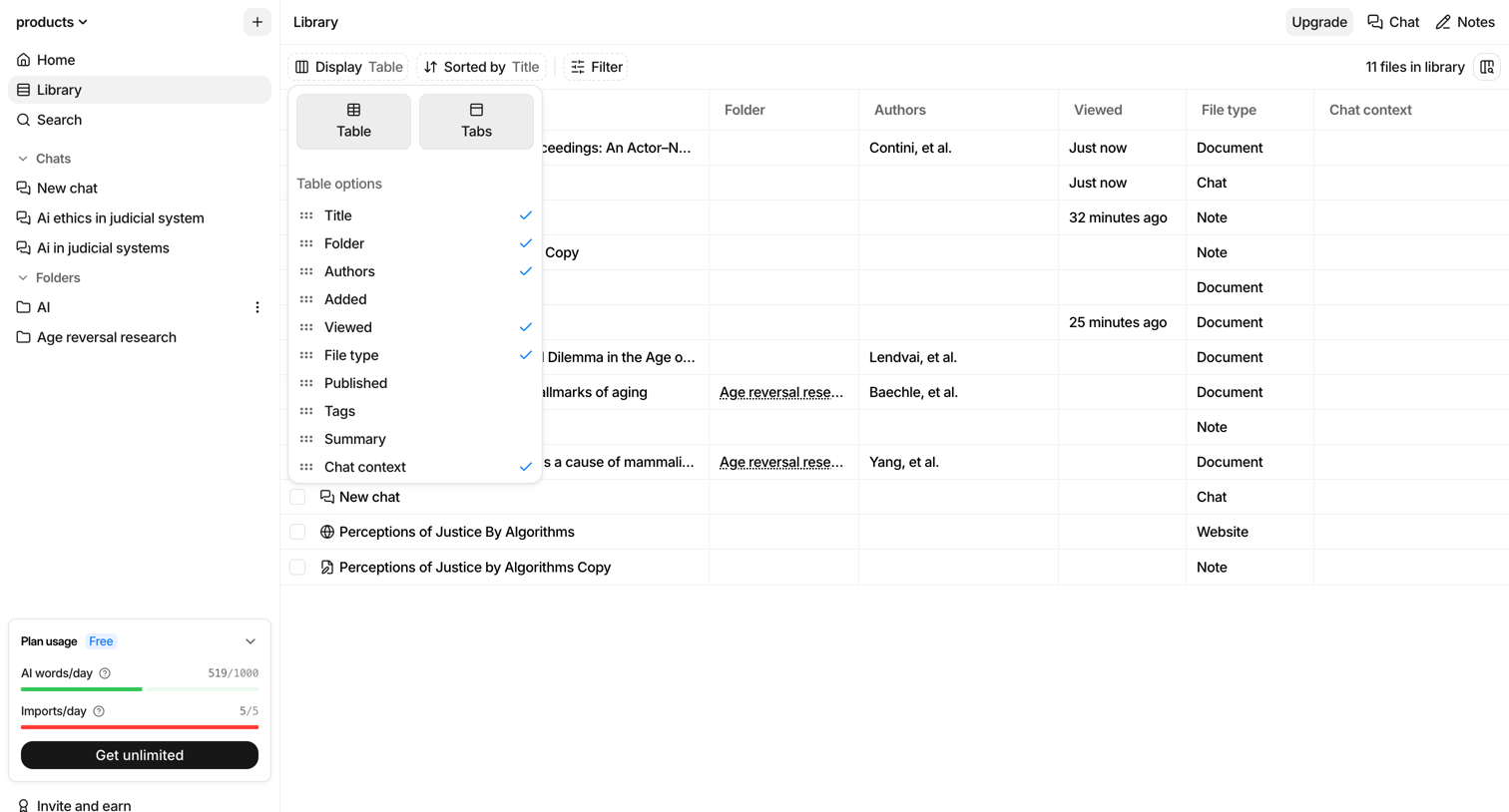Screen dimensions: 1509x812
Task: Click the Authors column header
Action: pyautogui.click(x=958, y=110)
